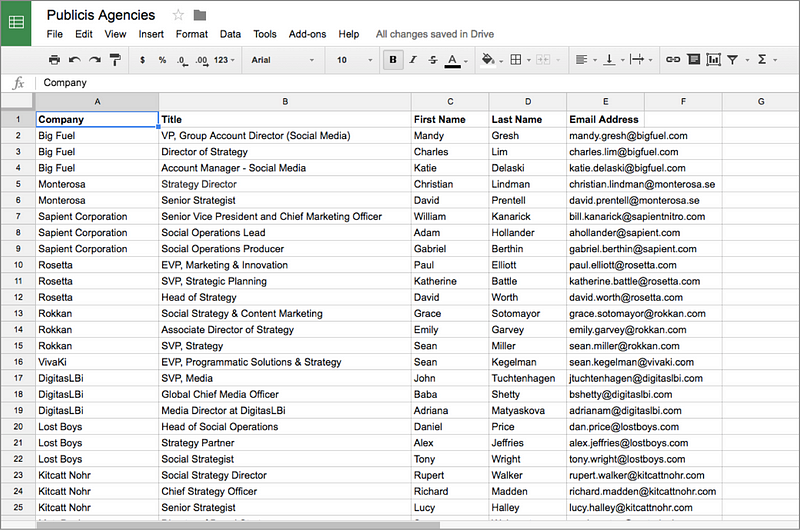Screen dimensions: 800x530
Task: Open fill color paint bucket
Action: 488,60
